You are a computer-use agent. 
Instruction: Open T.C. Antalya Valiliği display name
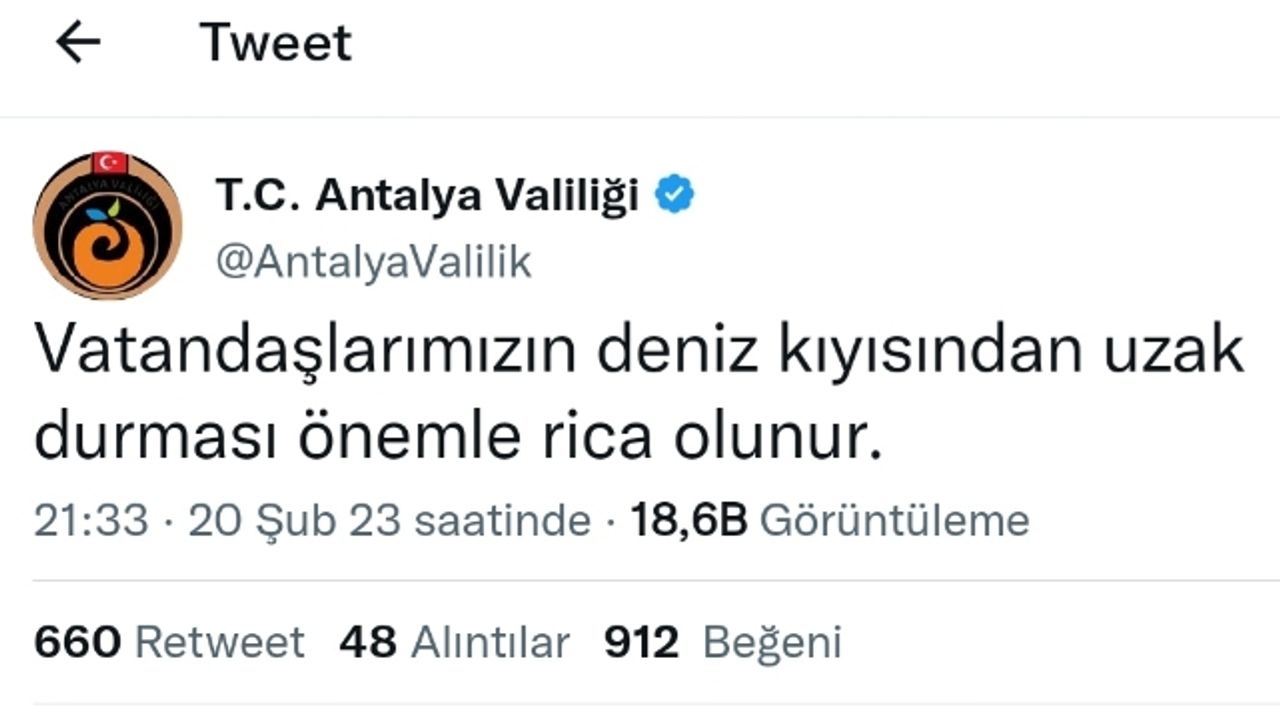[x=427, y=196]
